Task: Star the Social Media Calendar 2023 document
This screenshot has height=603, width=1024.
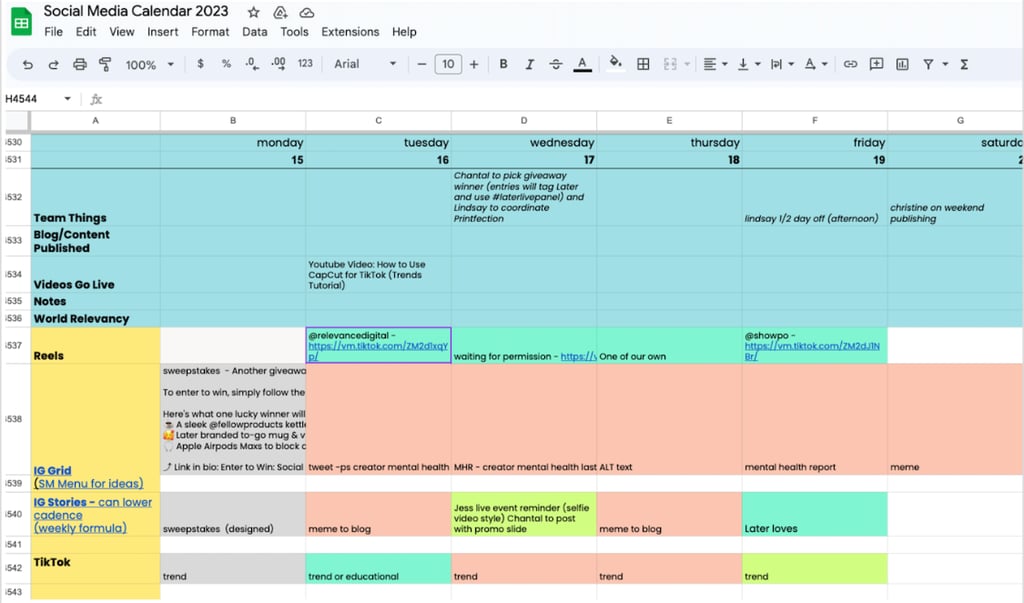Action: coord(254,12)
